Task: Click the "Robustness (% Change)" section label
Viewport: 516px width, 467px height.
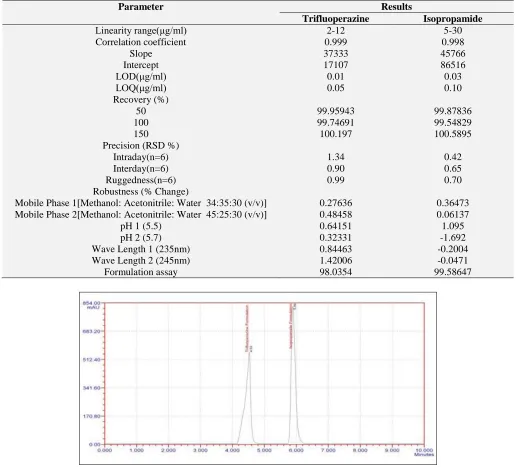Action: [141, 192]
